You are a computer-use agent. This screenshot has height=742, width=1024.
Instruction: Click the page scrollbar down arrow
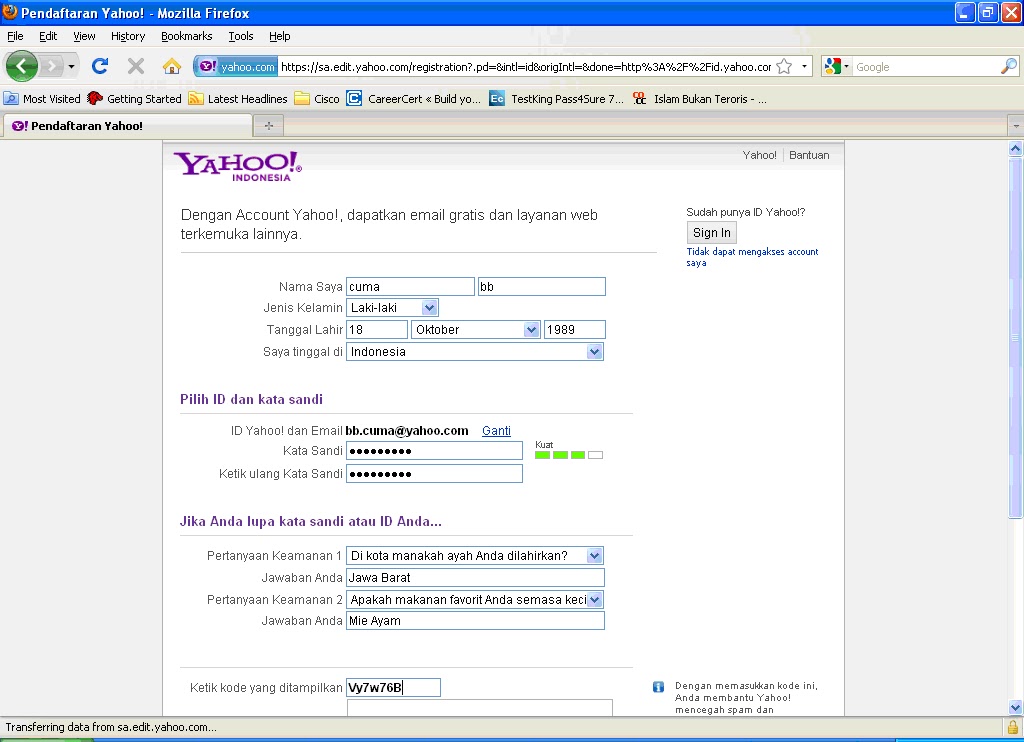1016,707
